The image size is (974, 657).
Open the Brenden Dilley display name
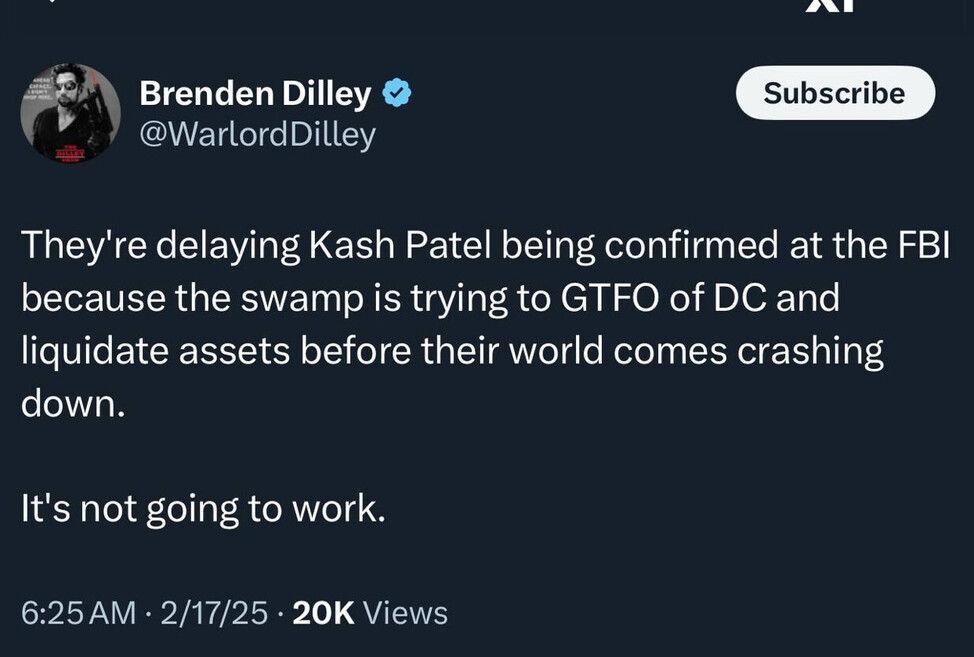click(255, 94)
